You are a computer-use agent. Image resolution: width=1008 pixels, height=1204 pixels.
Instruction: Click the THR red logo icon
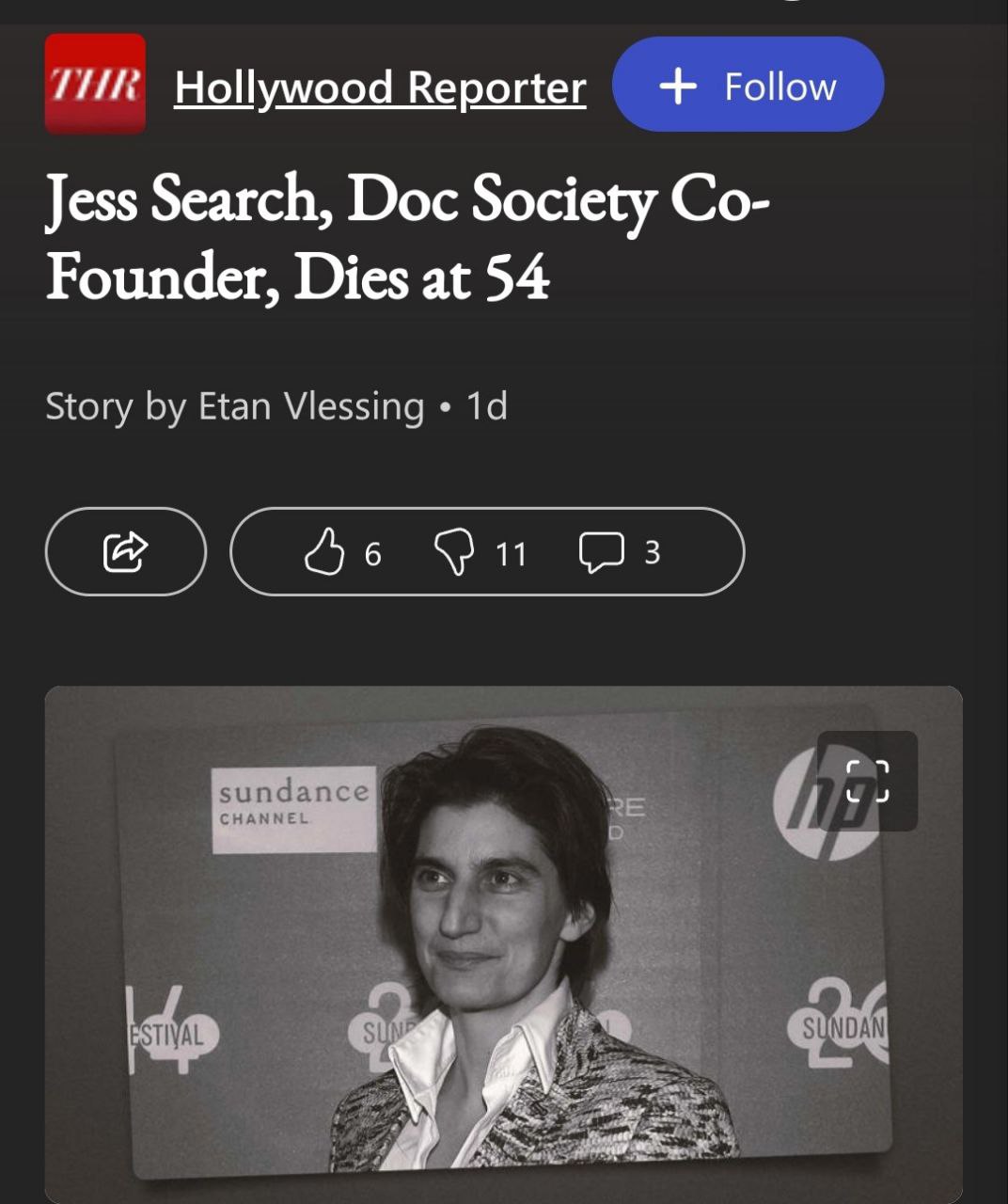pos(95,84)
